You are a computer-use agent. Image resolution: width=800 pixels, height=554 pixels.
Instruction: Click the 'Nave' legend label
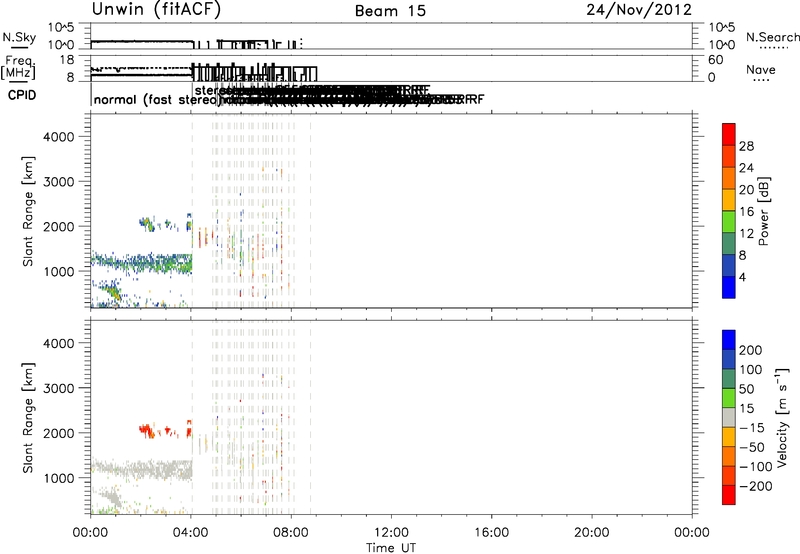point(760,69)
